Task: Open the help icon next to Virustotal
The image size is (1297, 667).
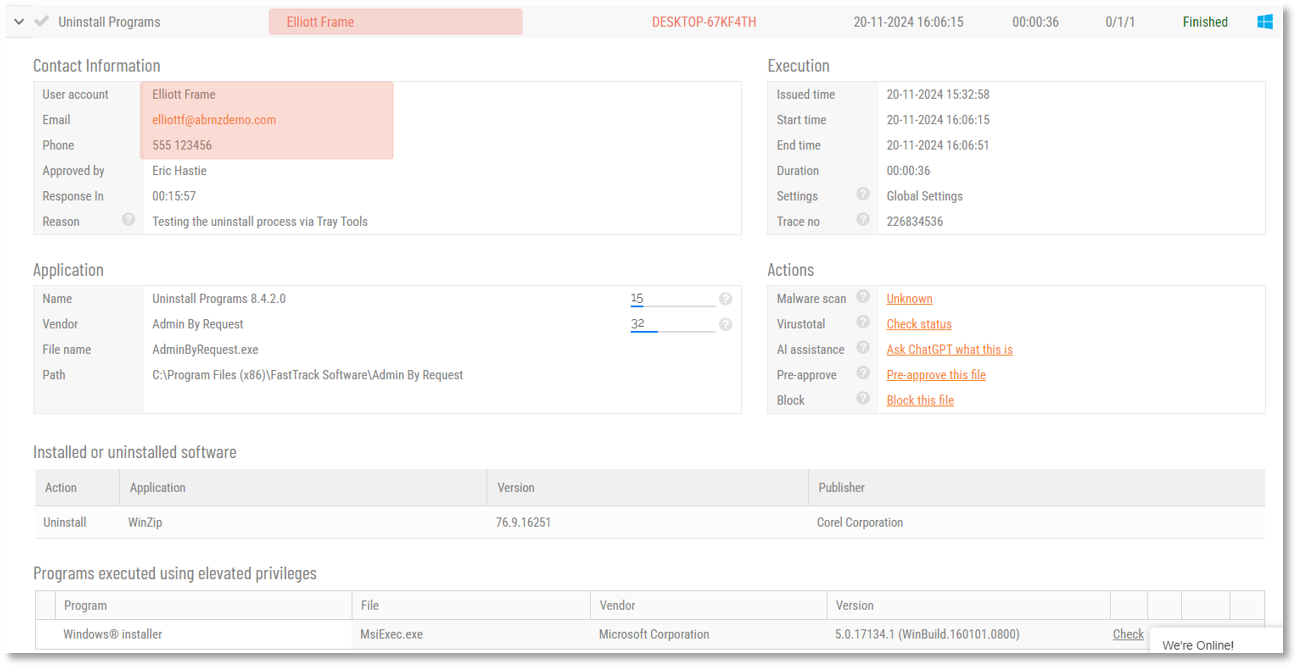Action: point(862,323)
